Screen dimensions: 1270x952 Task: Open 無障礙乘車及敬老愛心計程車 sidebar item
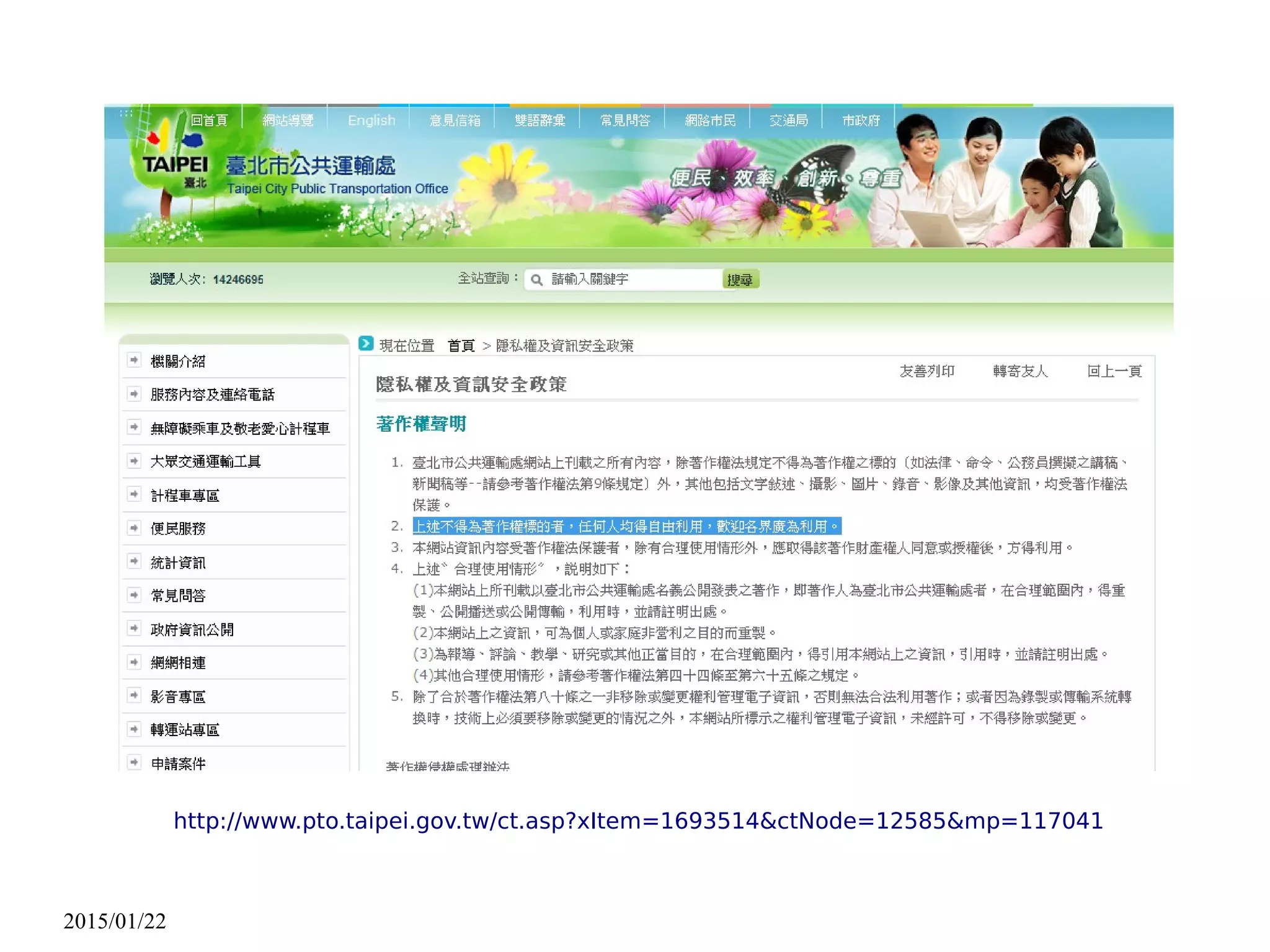tap(240, 428)
